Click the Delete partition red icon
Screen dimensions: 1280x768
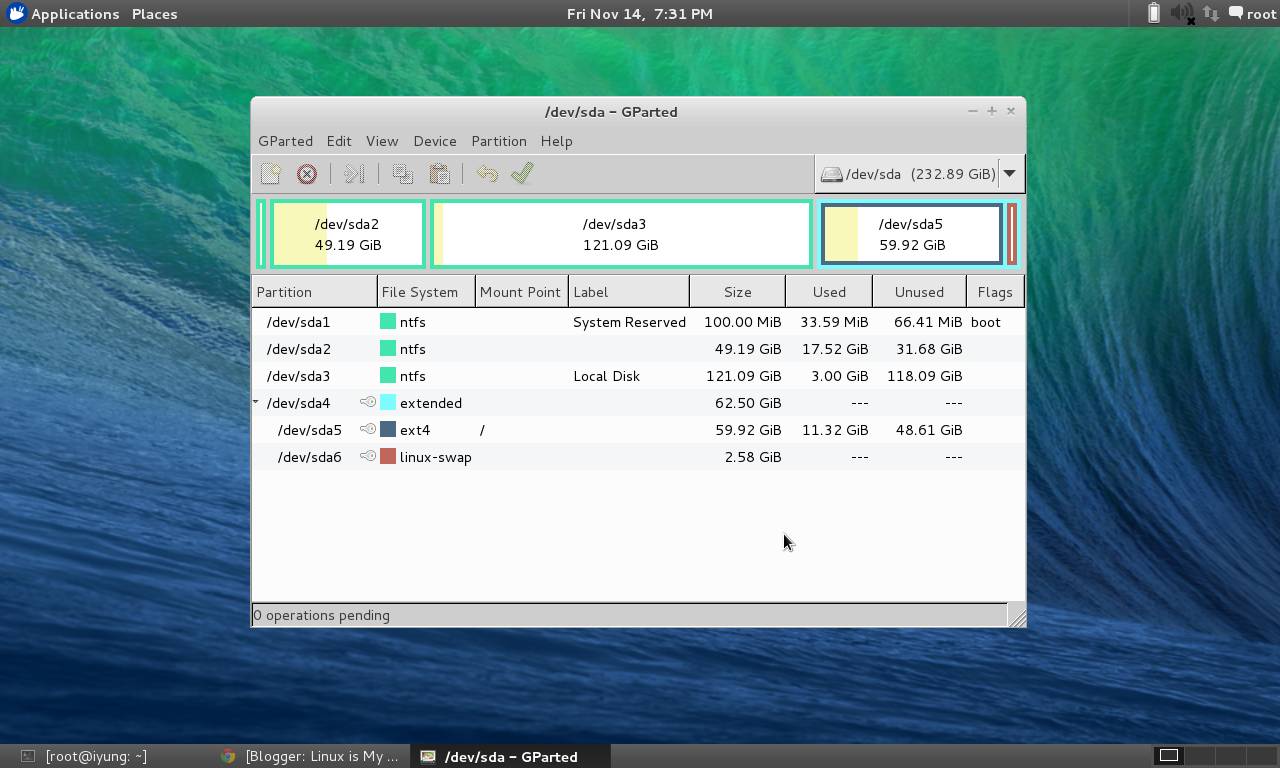point(307,174)
